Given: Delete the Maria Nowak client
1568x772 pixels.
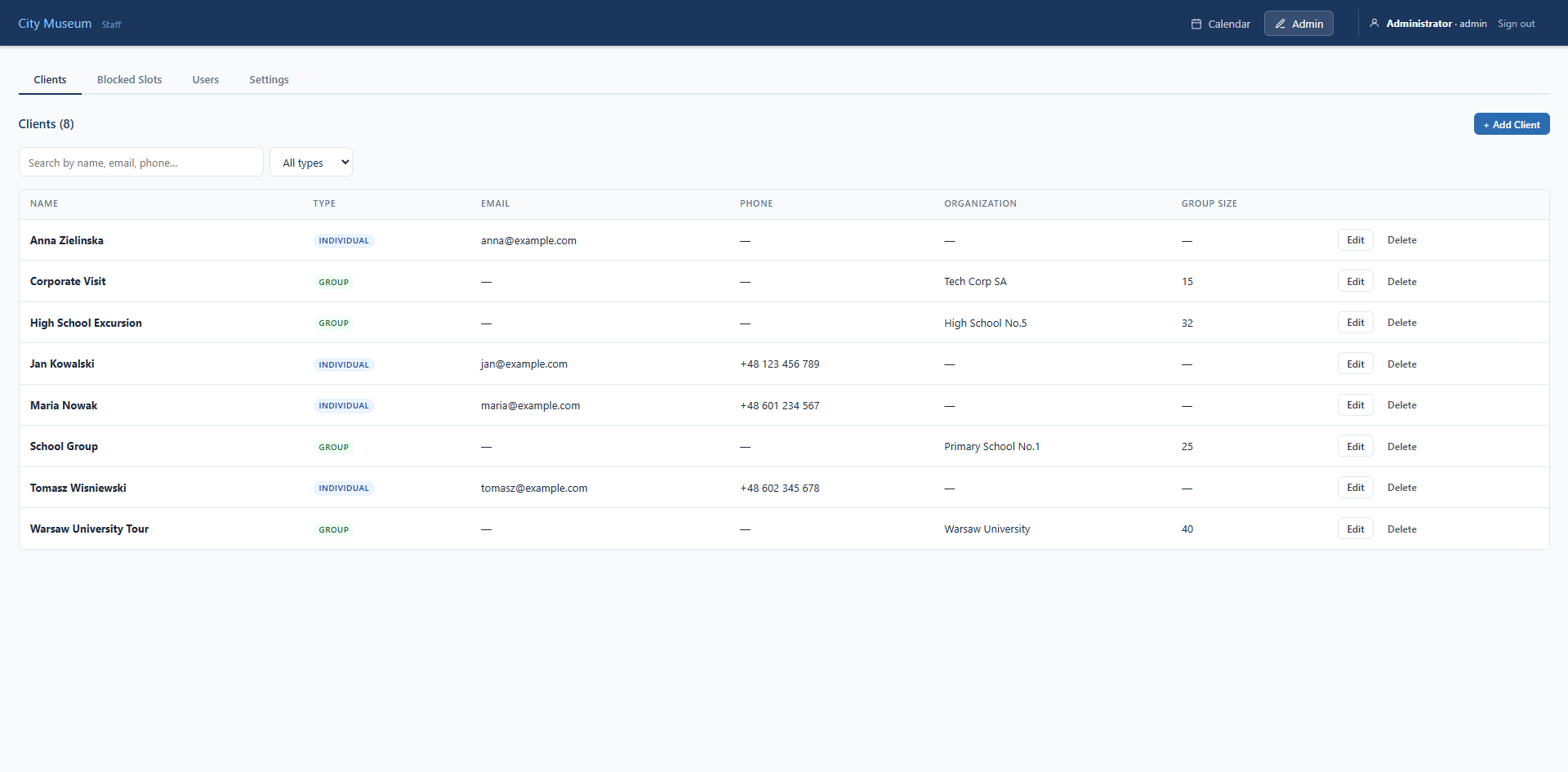Looking at the screenshot, I should click(1401, 405).
